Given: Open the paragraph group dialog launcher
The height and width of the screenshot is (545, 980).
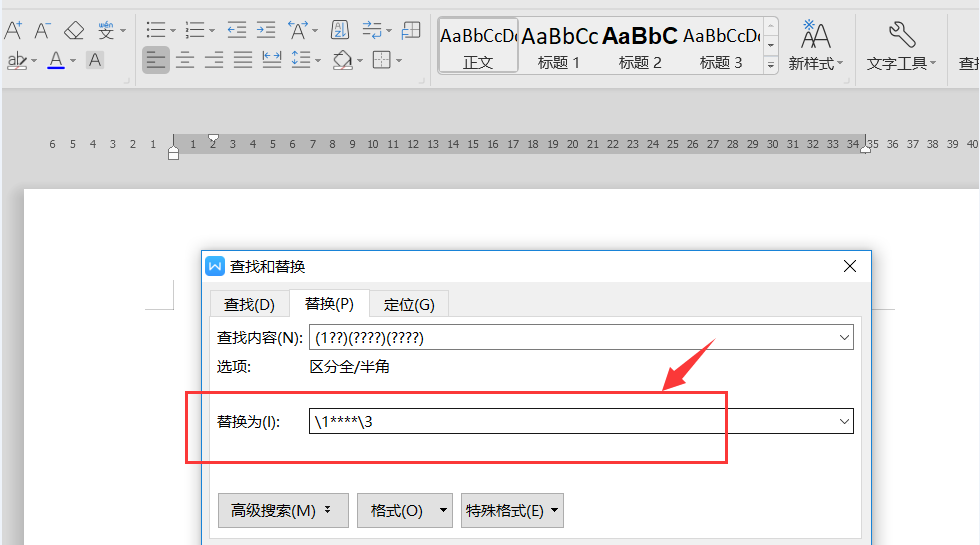Looking at the screenshot, I should pyautogui.click(x=422, y=81).
